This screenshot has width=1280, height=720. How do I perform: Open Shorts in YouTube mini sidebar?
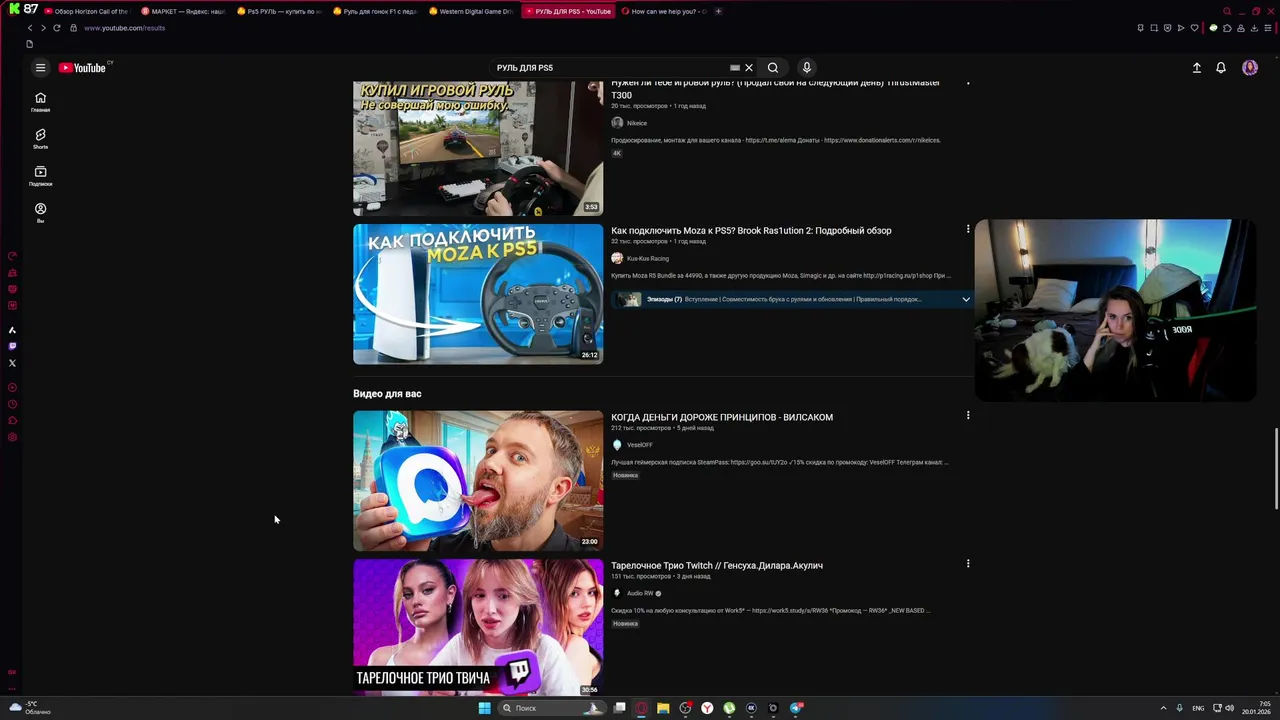point(40,139)
